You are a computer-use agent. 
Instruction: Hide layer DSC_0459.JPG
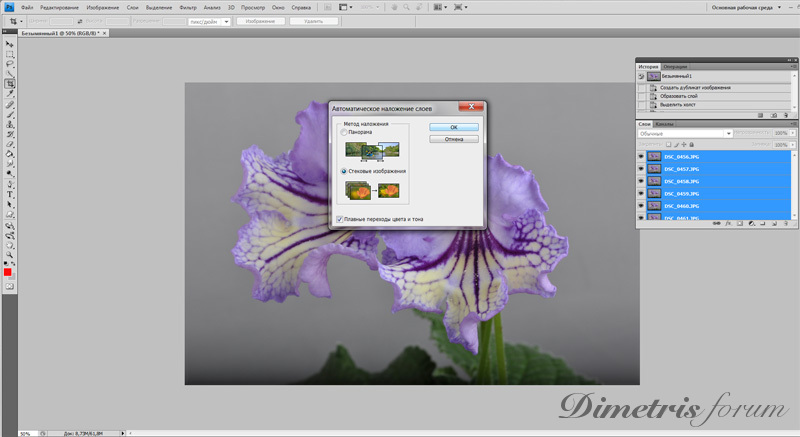point(641,193)
